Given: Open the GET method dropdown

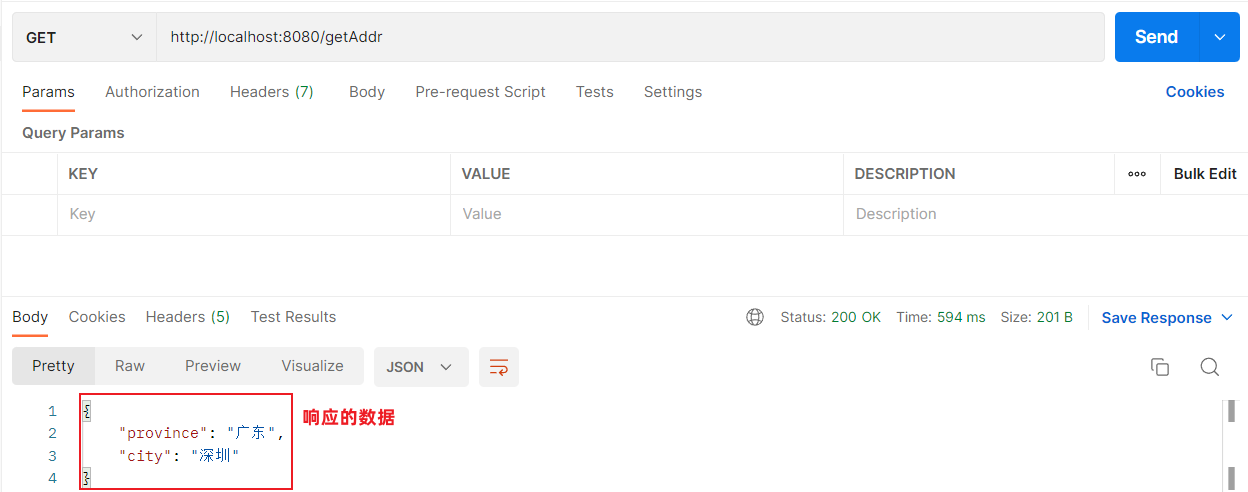Looking at the screenshot, I should pyautogui.click(x=84, y=38).
